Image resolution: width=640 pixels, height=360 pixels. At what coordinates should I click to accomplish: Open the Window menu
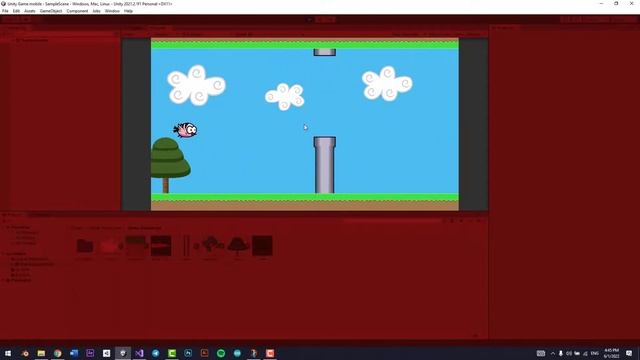click(112, 11)
